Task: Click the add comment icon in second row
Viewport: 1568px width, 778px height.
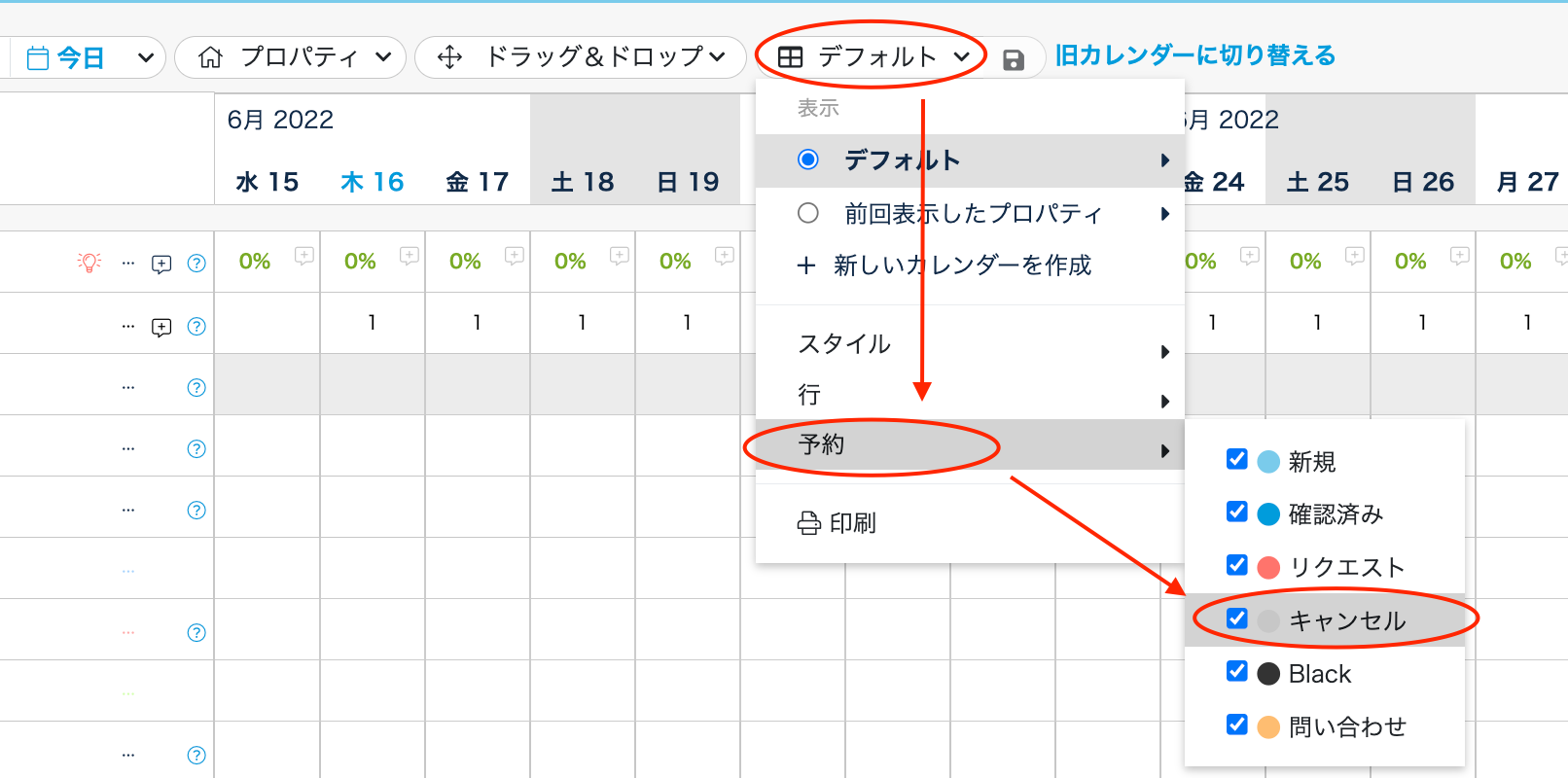Action: click(161, 327)
